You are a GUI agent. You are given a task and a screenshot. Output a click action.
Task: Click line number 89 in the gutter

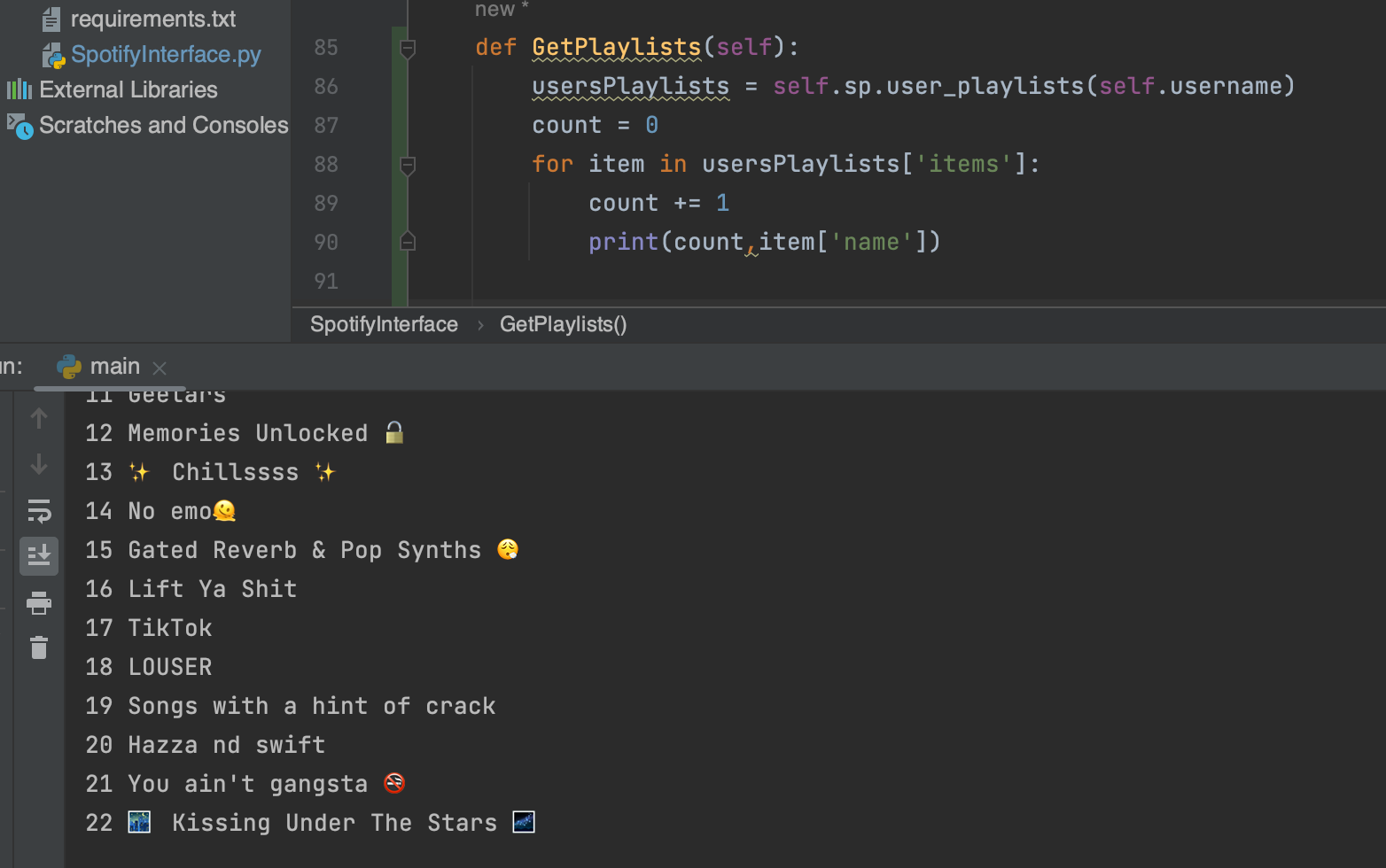[325, 203]
